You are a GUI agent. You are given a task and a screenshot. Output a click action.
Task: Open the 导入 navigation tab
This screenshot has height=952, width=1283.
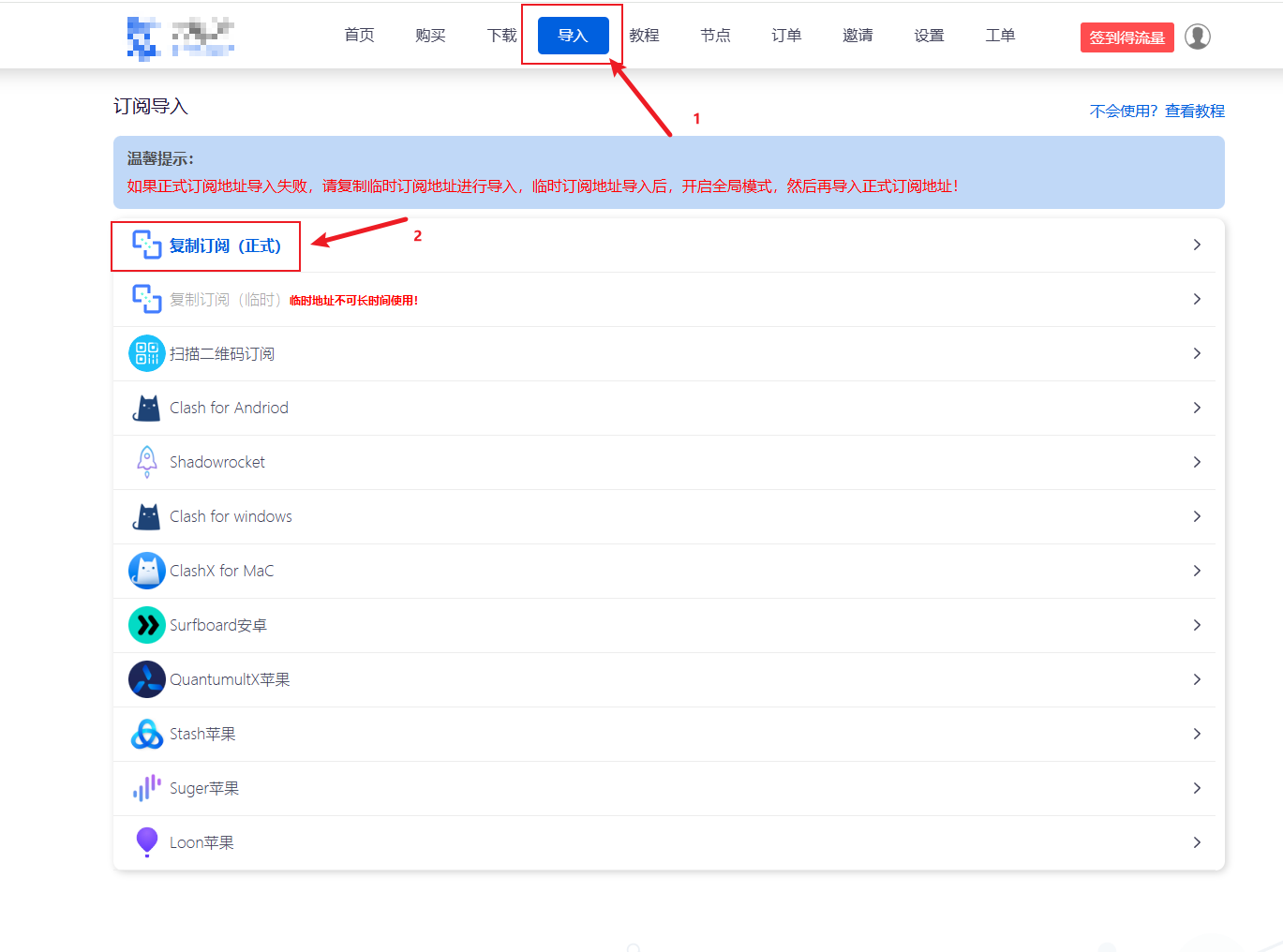[573, 36]
